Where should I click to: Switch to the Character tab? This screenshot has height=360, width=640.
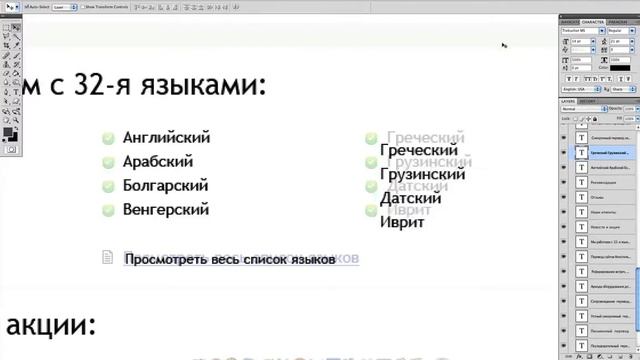(593, 22)
